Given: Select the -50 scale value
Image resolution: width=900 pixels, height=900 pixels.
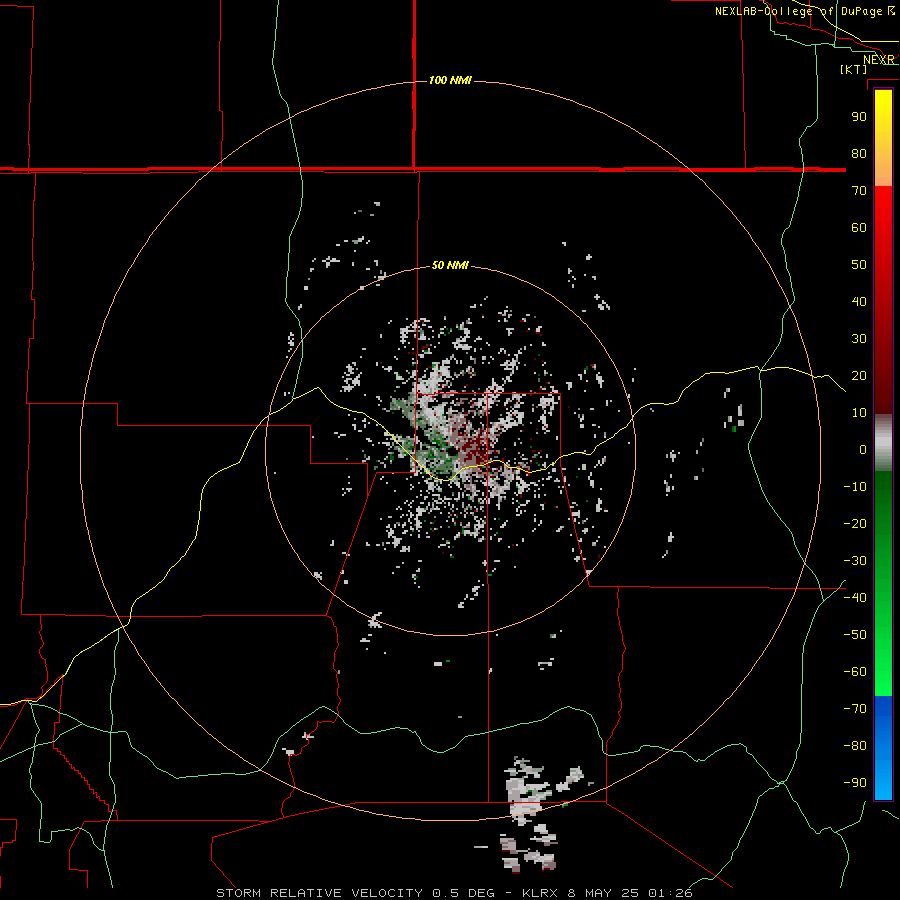Looking at the screenshot, I should (855, 635).
